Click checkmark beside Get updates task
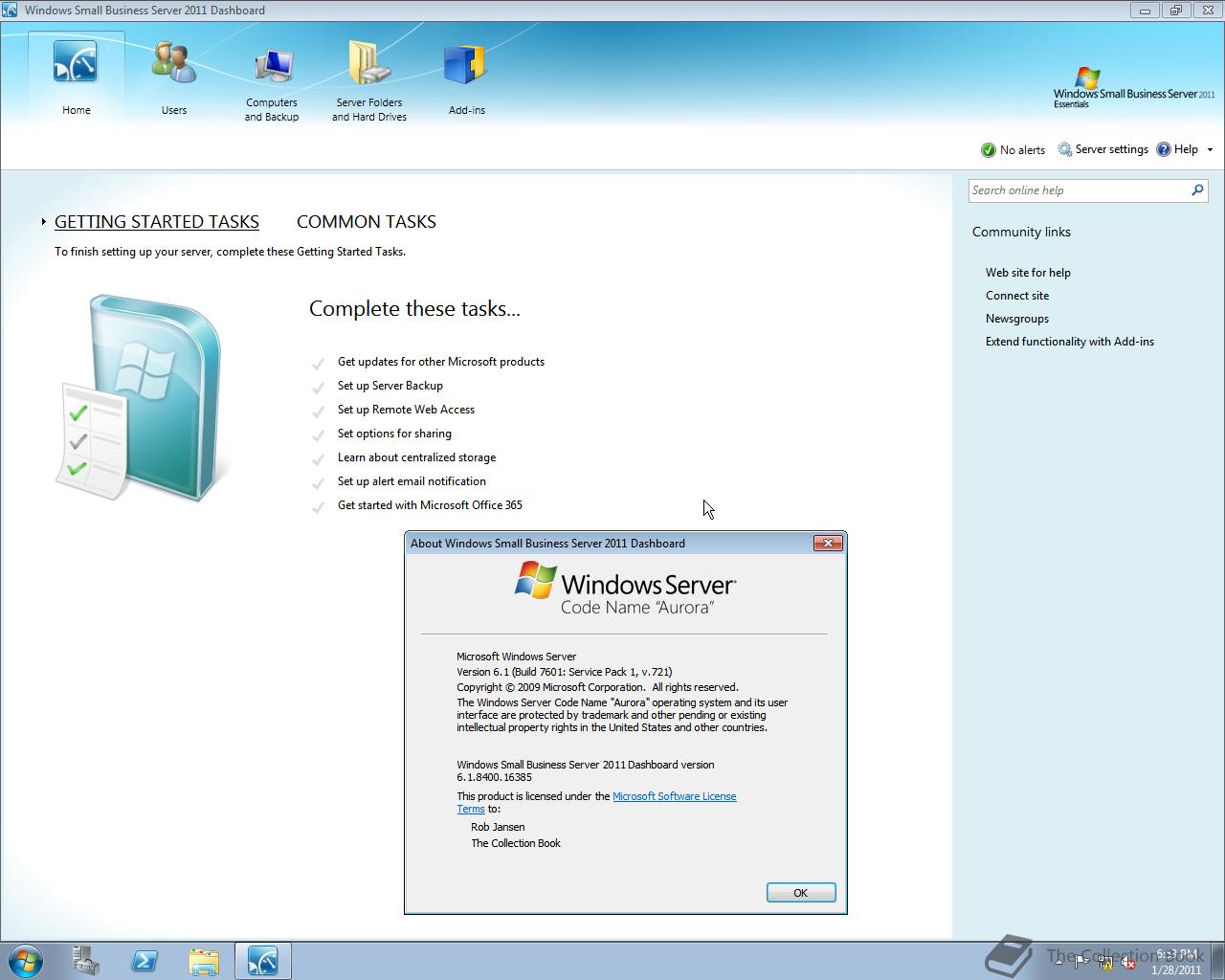The image size is (1225, 980). click(x=318, y=363)
